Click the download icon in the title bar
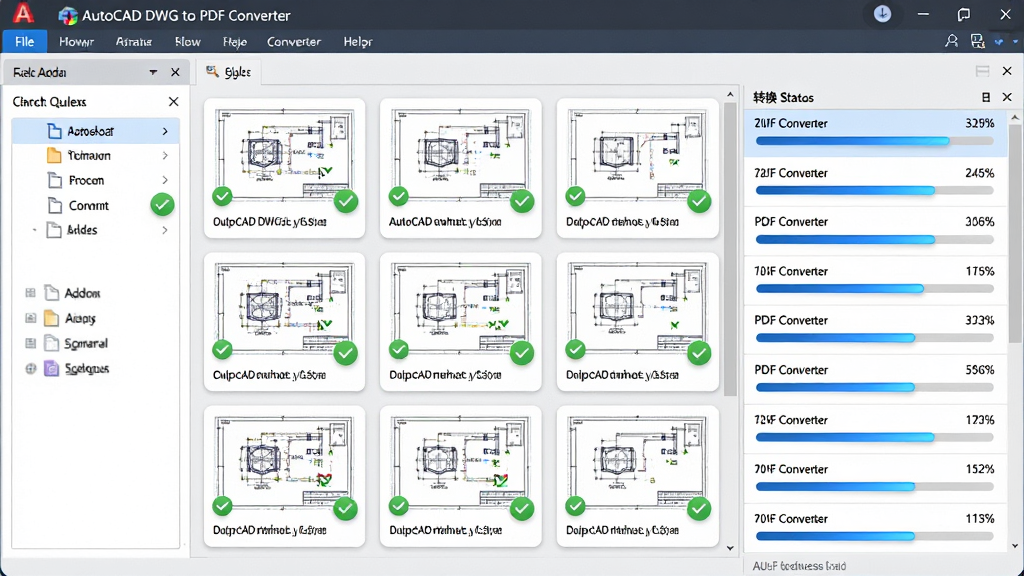Screen dimensions: 1024x576 click(882, 14)
